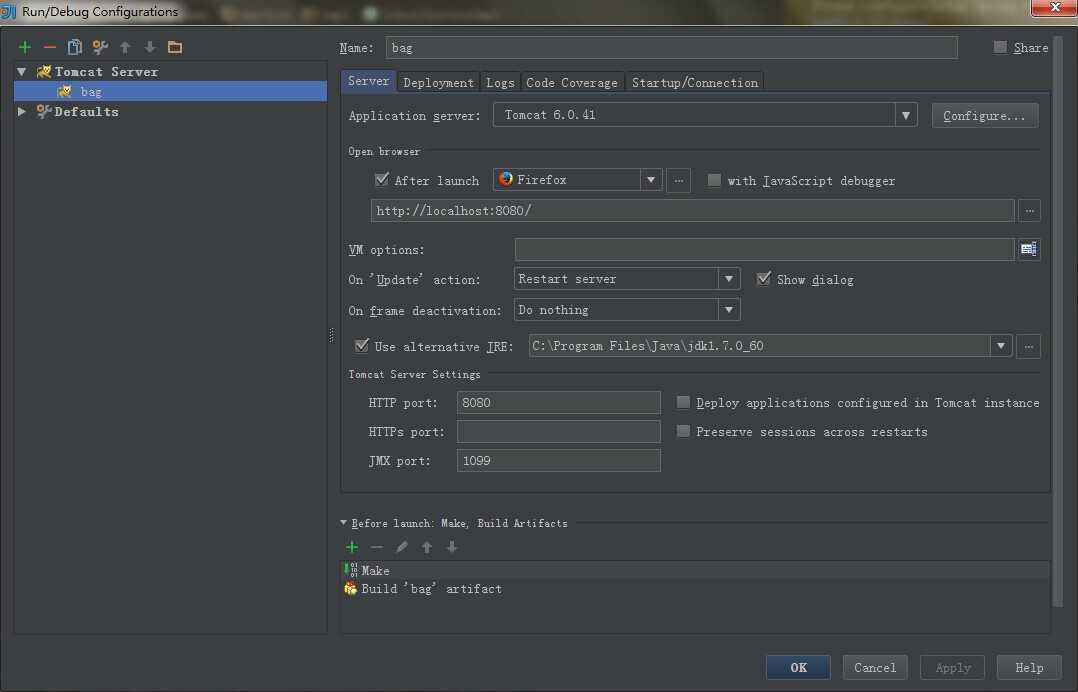The height and width of the screenshot is (692, 1078).
Task: Click the Name input field
Action: (x=671, y=47)
